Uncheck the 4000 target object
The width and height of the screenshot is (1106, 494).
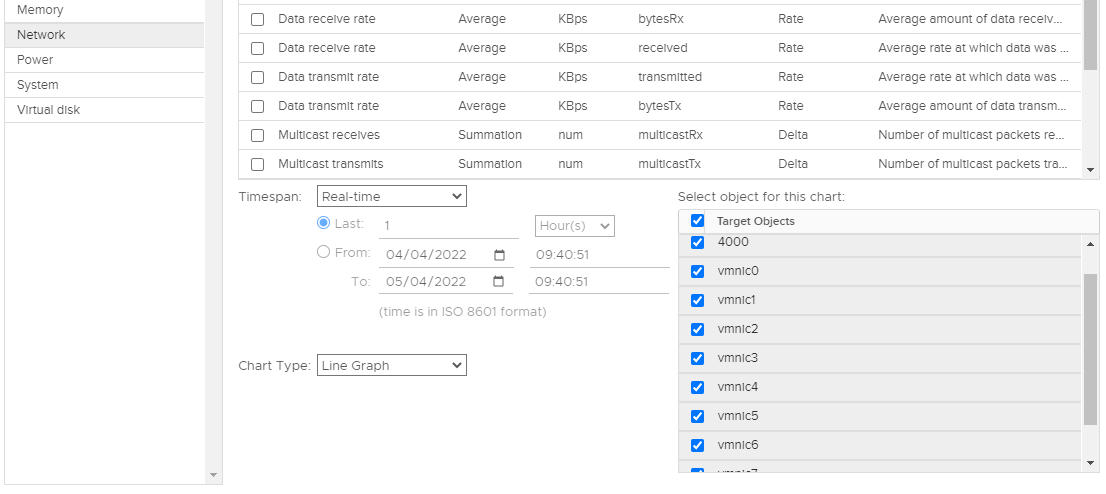[698, 242]
